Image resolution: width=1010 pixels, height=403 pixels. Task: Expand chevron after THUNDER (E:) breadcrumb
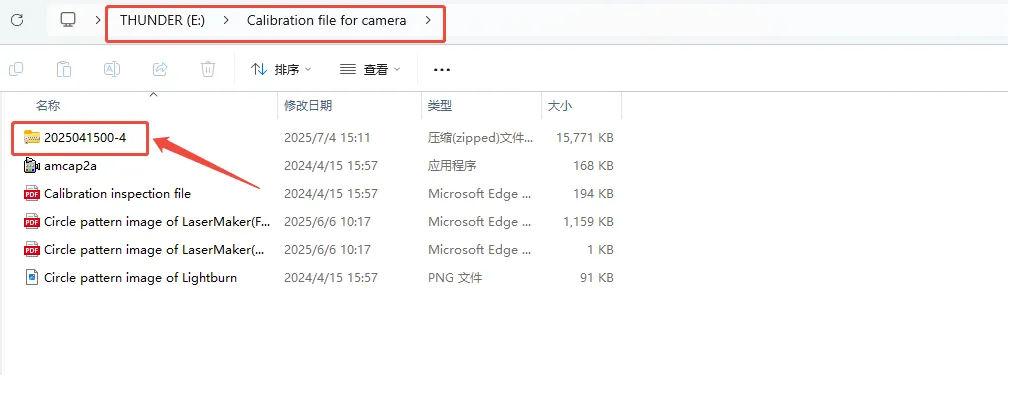coord(226,20)
